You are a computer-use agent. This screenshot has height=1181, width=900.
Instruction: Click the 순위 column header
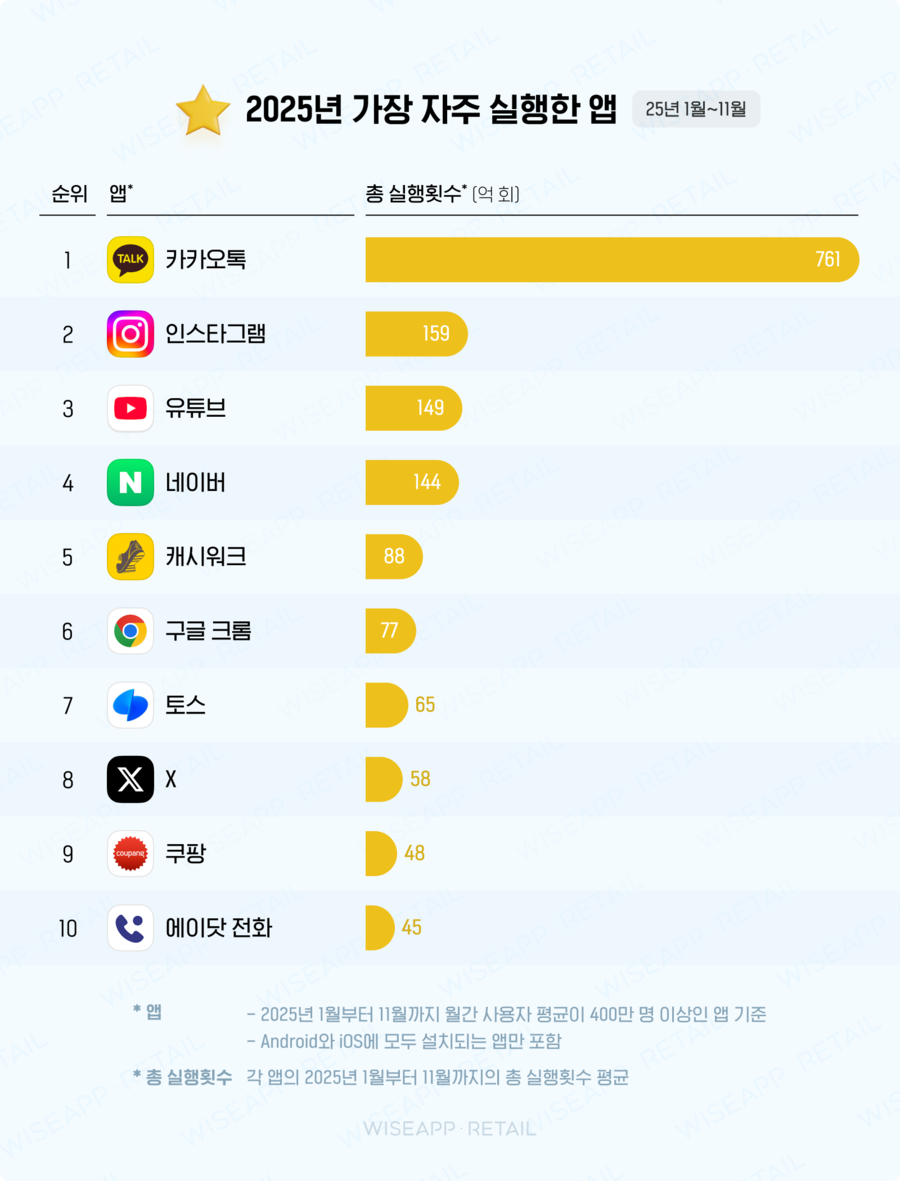pos(68,194)
